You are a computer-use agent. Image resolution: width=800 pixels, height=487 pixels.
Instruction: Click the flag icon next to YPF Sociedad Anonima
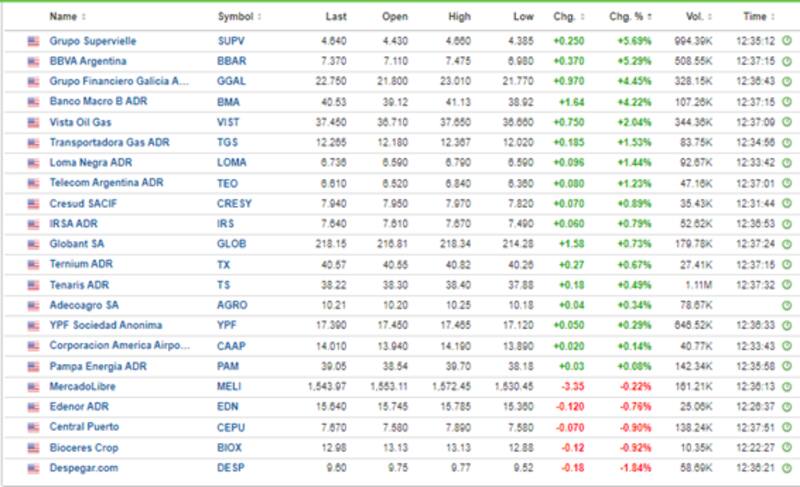click(x=33, y=325)
